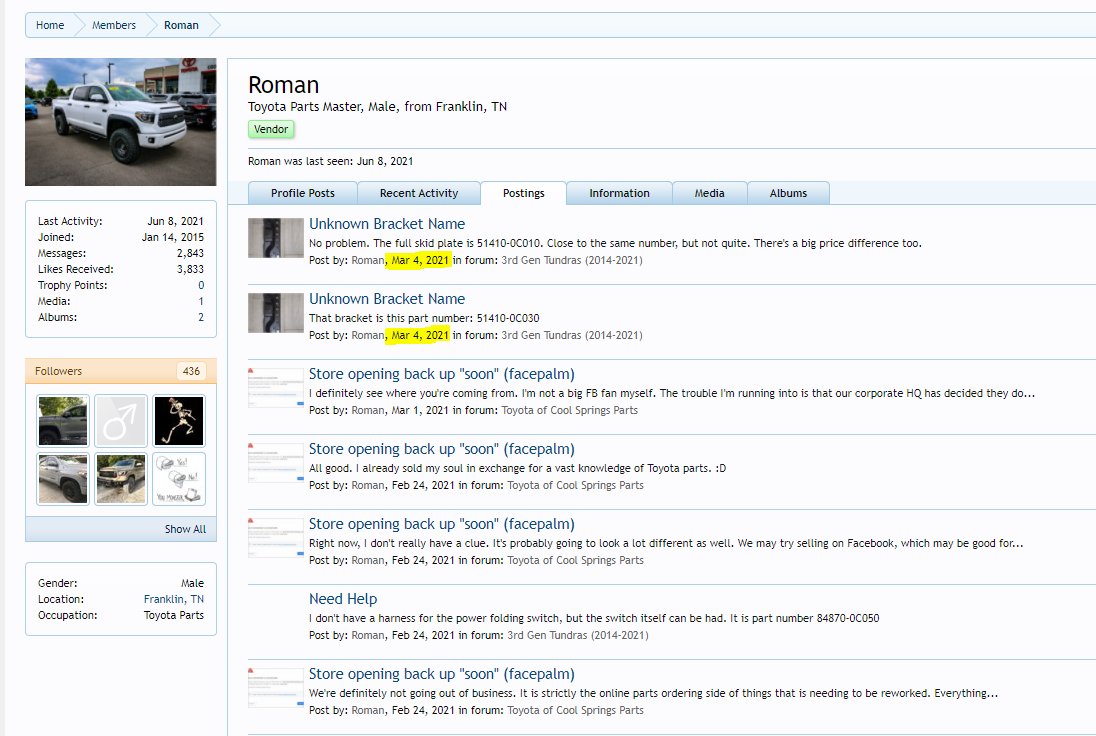1096x736 pixels.
Task: Open Store opening post starting 'Right now'
Action: point(442,524)
